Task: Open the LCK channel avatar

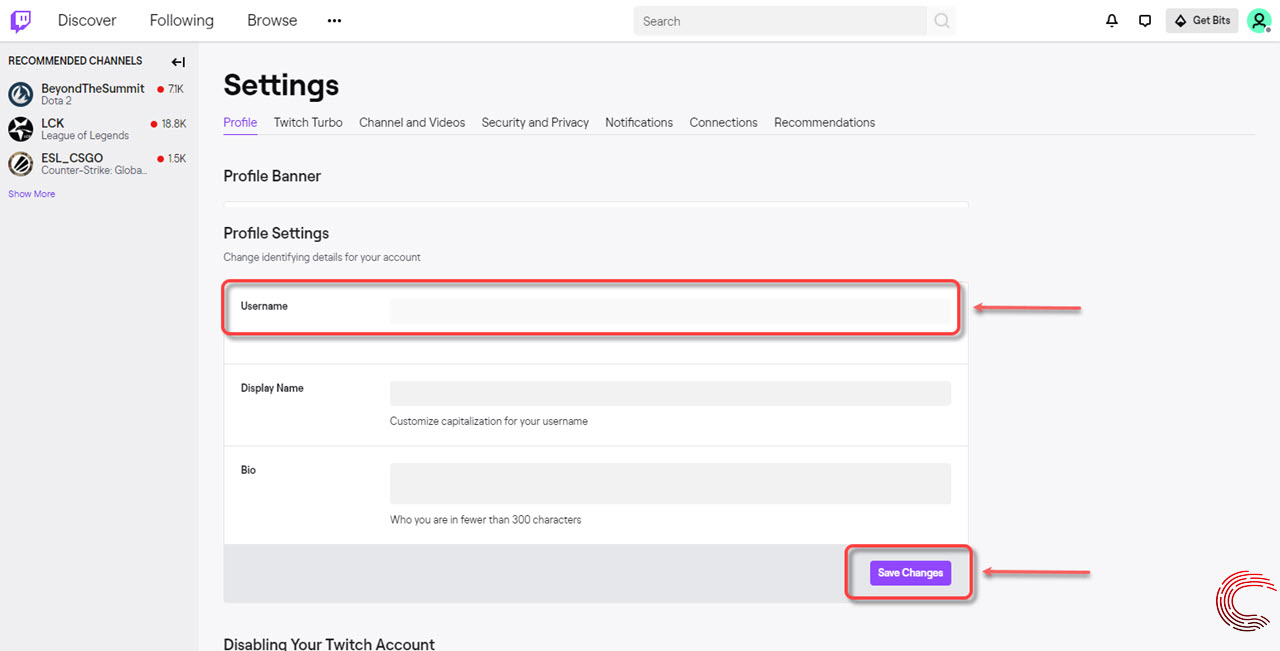Action: [x=21, y=129]
